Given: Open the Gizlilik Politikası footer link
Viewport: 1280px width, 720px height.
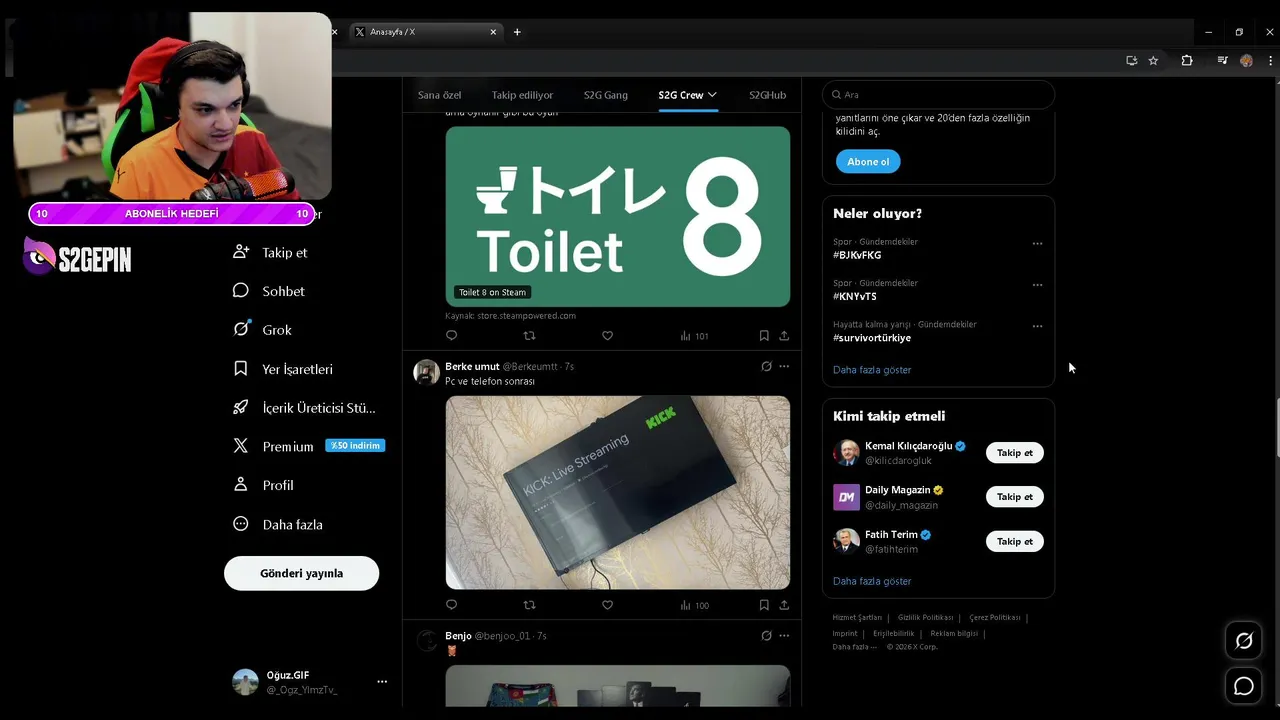Looking at the screenshot, I should point(925,618).
